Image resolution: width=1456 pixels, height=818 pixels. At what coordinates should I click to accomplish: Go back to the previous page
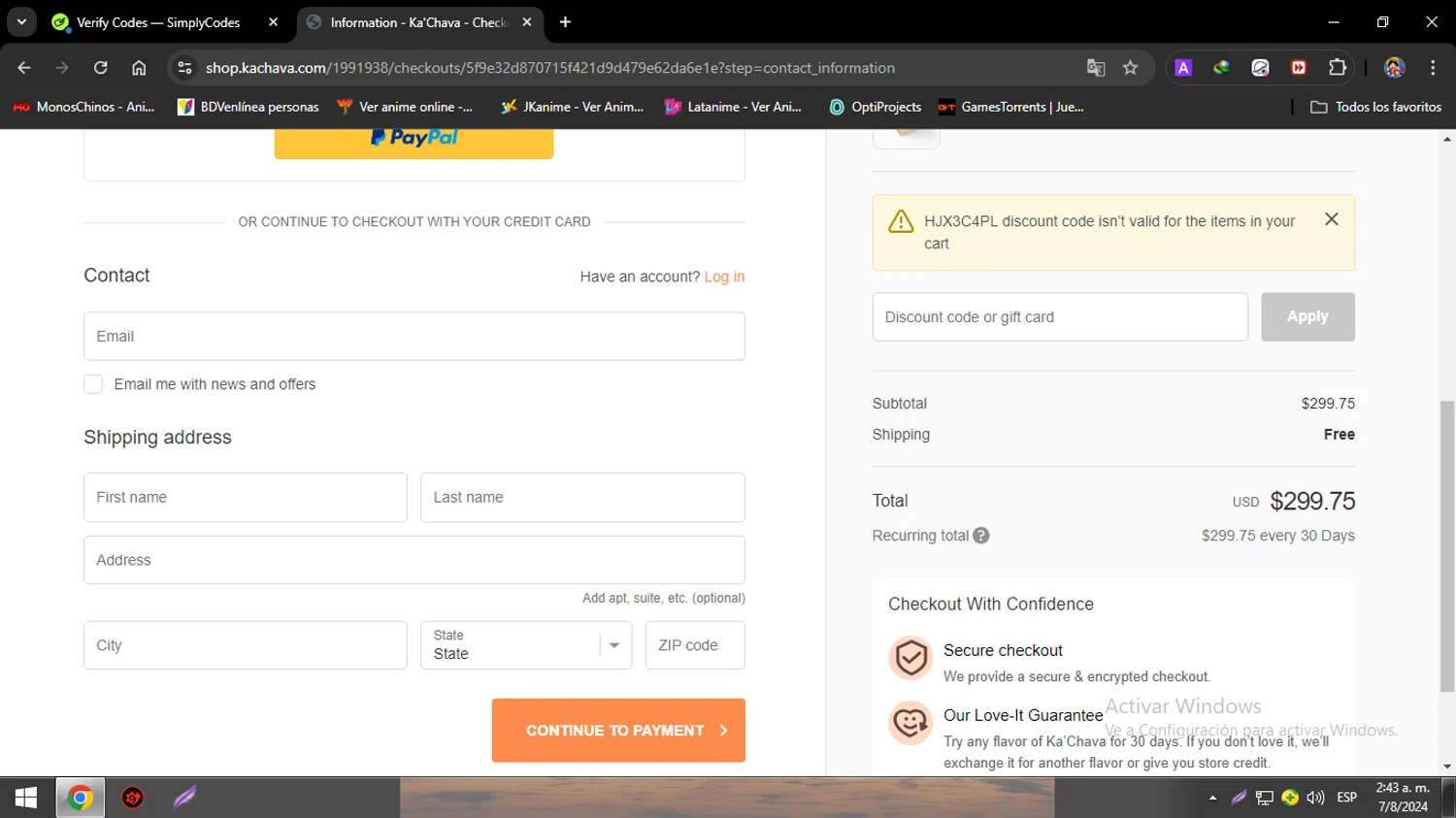24,68
